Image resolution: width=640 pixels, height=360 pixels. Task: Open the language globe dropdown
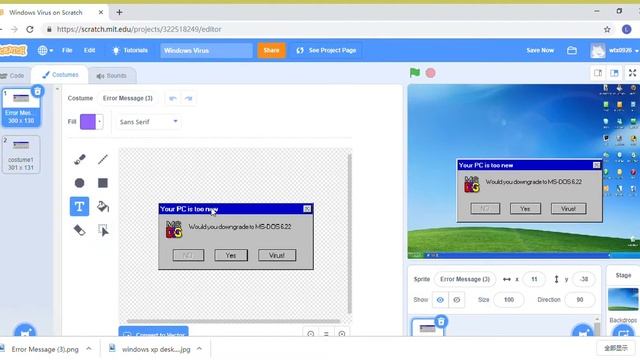pos(45,50)
